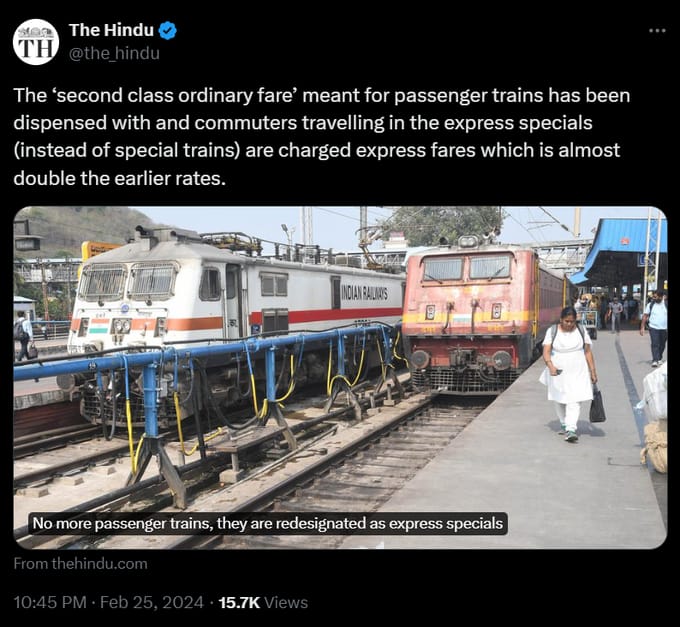Viewport: 680px width, 627px height.
Task: Click the blue verified badge
Action: pyautogui.click(x=168, y=30)
